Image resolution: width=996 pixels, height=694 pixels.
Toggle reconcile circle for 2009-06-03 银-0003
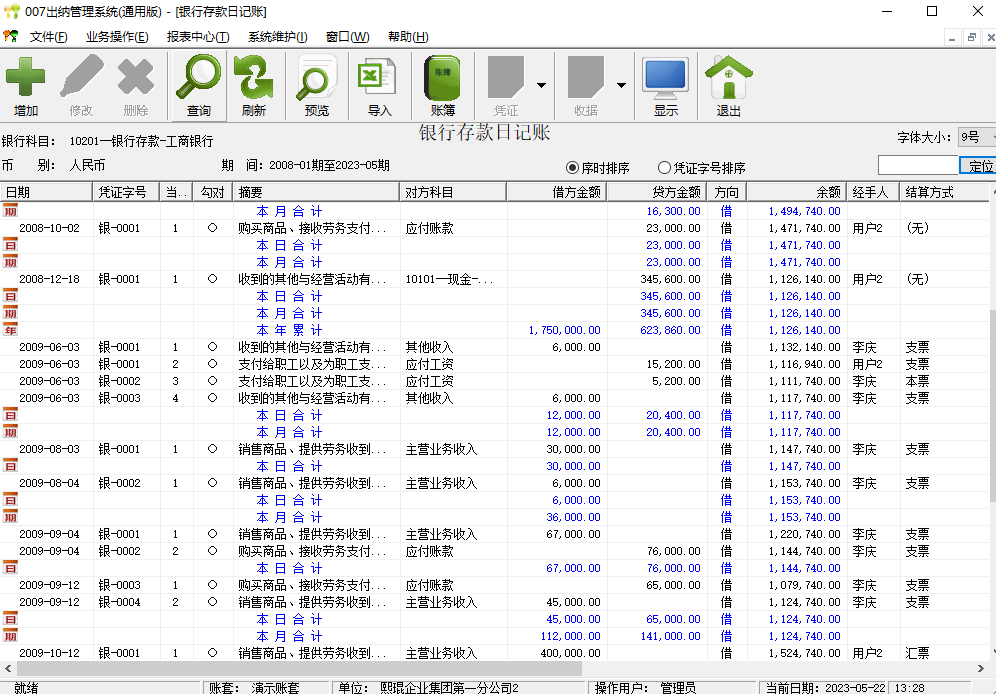pyautogui.click(x=212, y=397)
